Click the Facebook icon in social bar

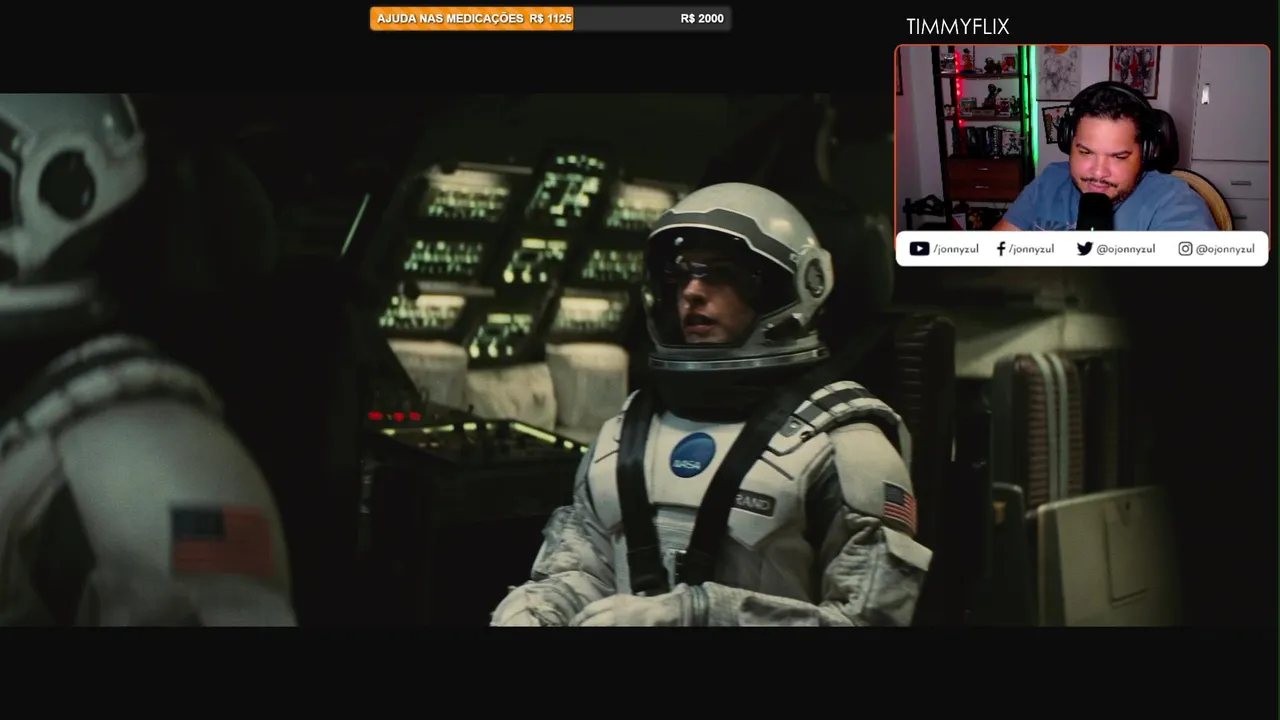(x=1000, y=249)
